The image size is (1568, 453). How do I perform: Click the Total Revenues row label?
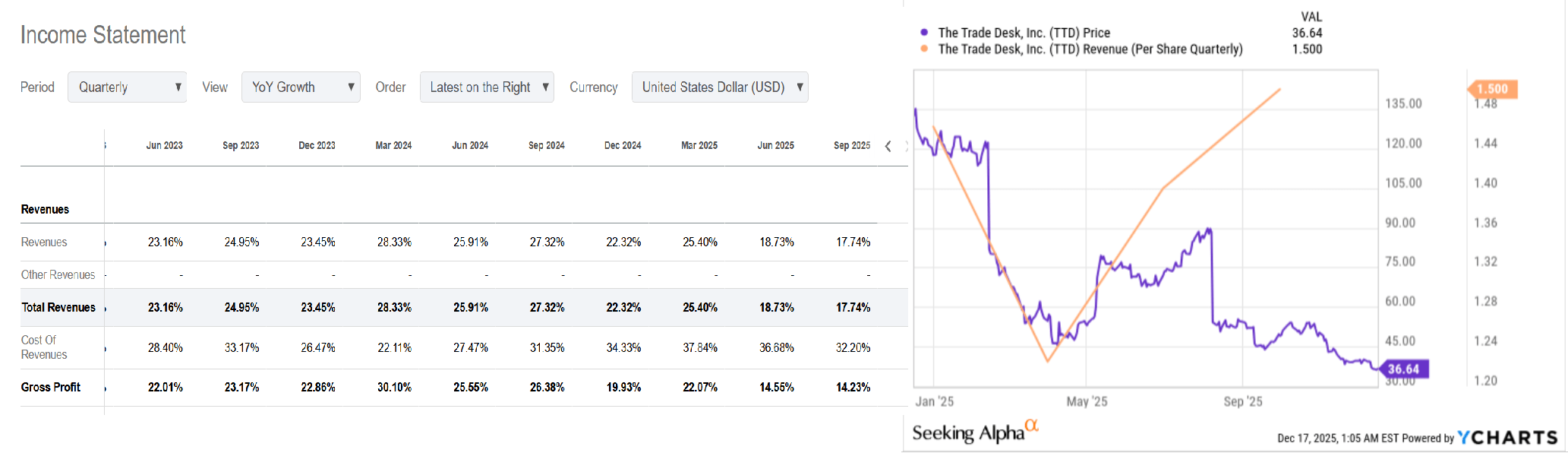coord(58,307)
